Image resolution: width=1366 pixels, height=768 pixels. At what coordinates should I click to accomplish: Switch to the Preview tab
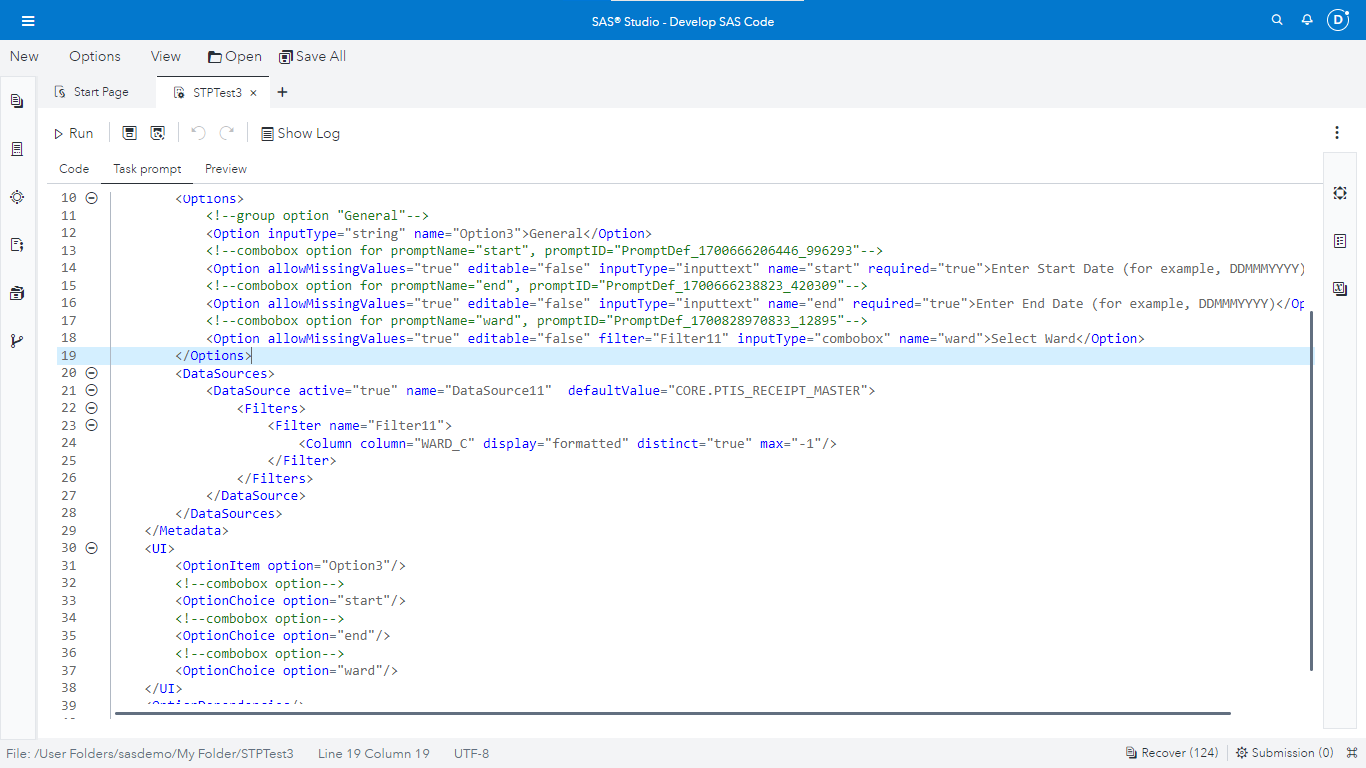click(x=225, y=169)
